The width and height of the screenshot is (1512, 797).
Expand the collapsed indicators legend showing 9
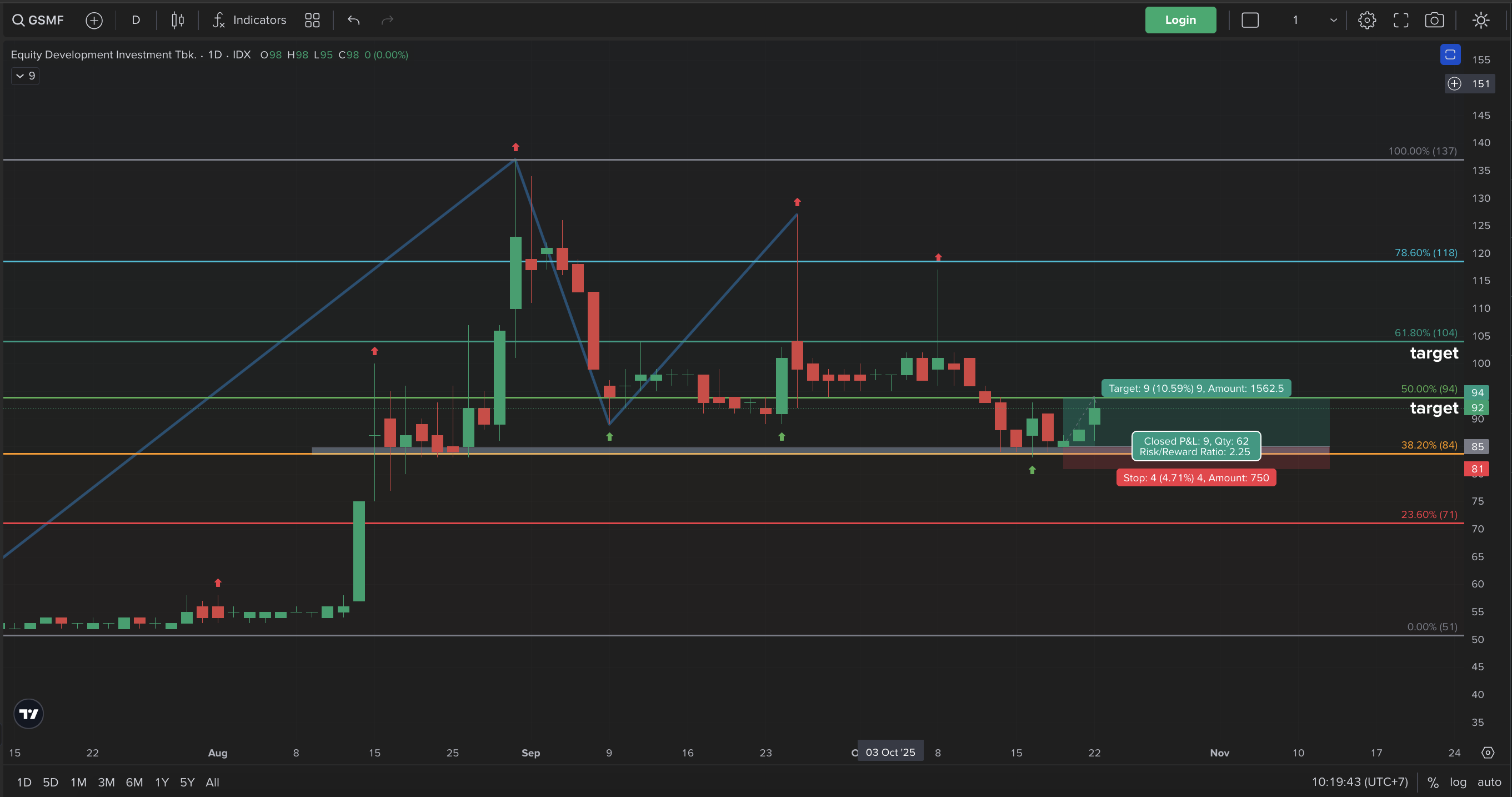pos(25,76)
